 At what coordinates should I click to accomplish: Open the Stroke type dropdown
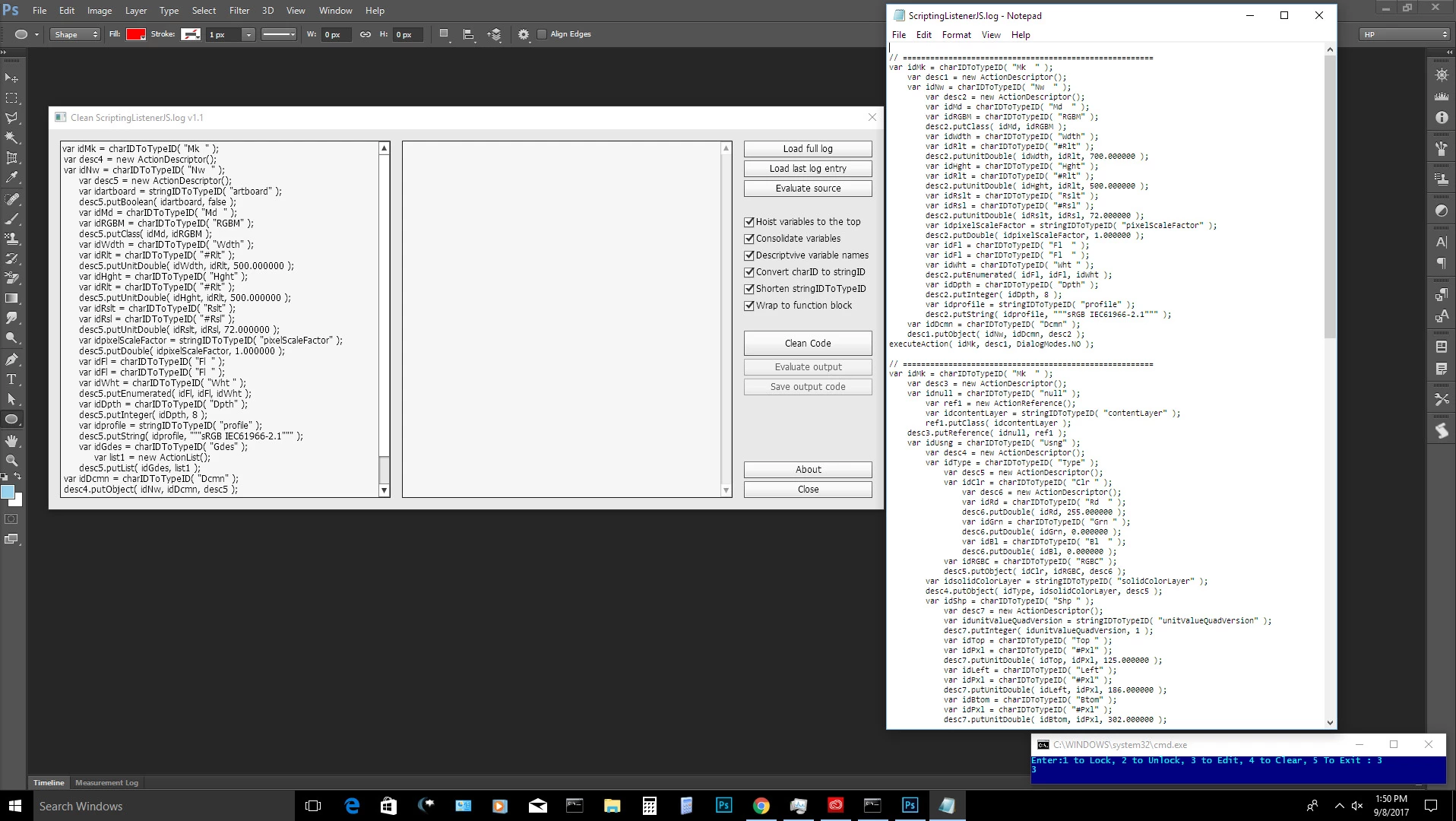point(191,34)
